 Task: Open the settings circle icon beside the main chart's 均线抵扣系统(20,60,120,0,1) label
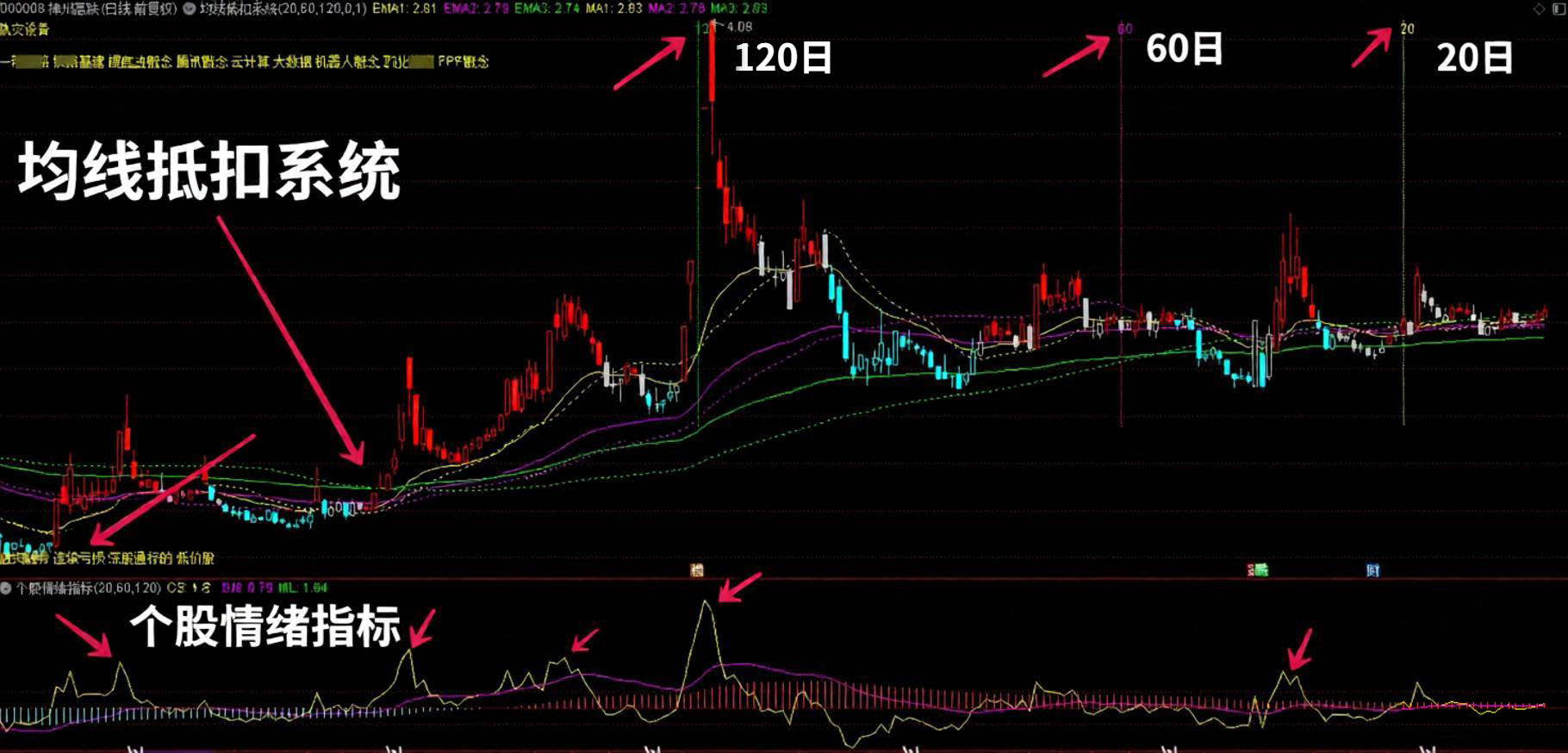(x=189, y=9)
